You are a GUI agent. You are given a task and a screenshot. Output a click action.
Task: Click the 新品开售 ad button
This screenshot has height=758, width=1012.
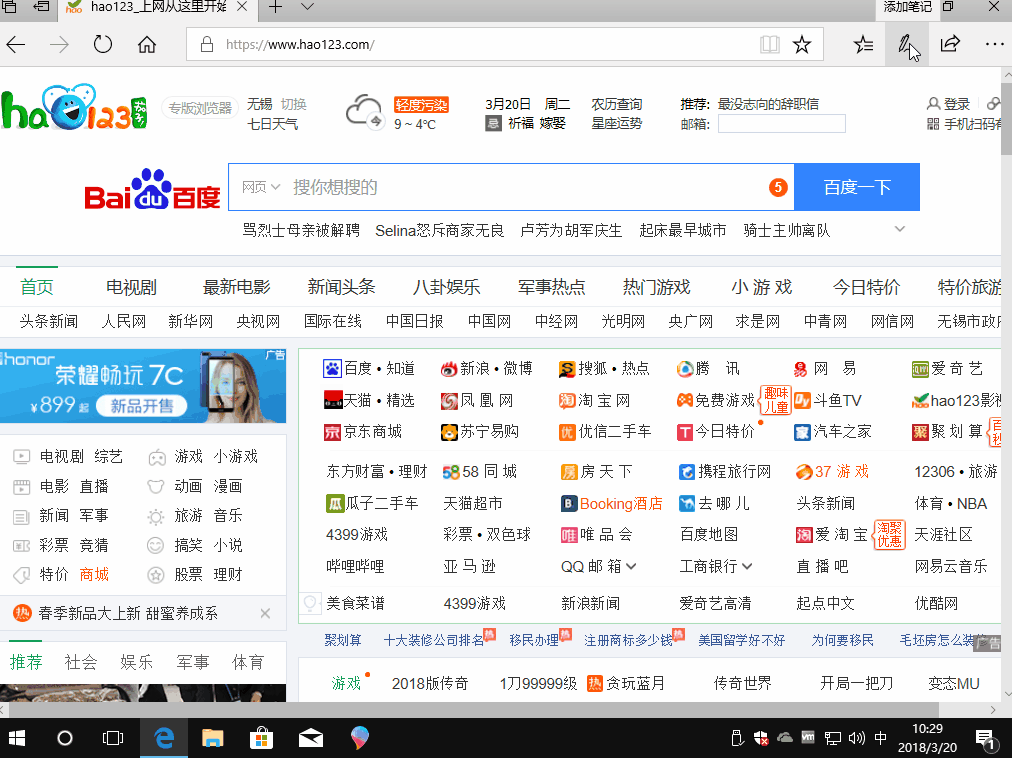click(142, 405)
